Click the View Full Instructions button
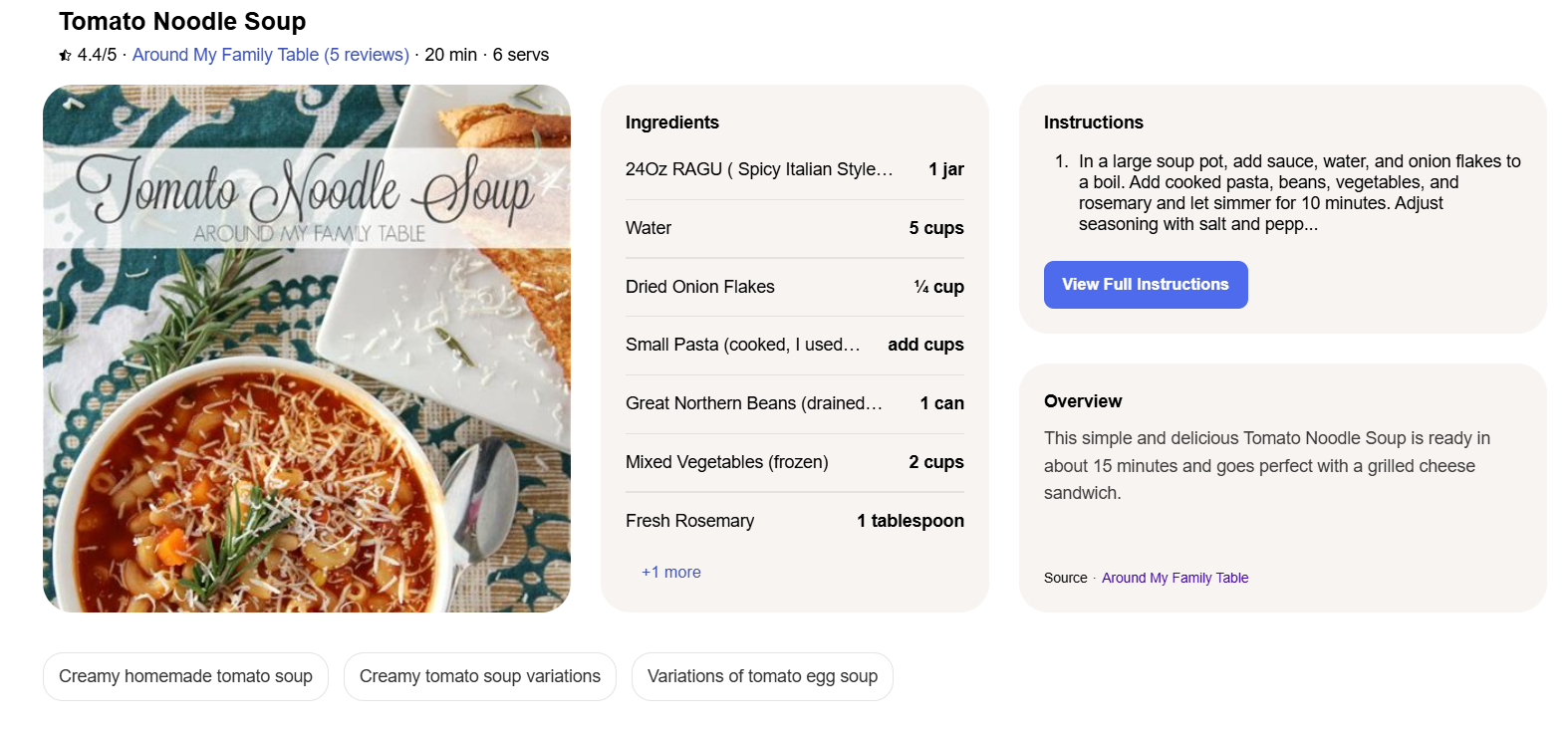Image resolution: width=1568 pixels, height=729 pixels. [1146, 285]
